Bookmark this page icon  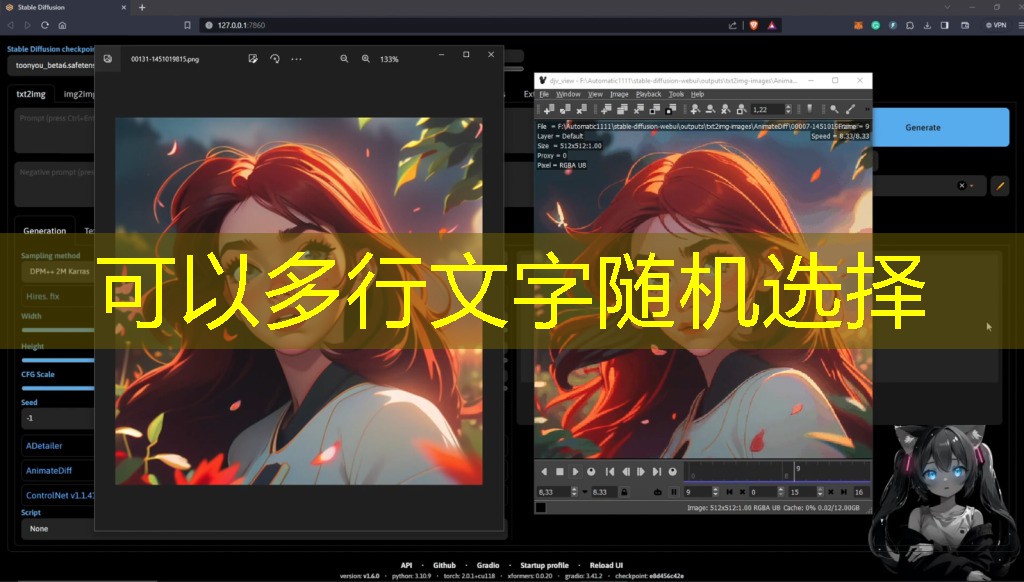pos(187,25)
